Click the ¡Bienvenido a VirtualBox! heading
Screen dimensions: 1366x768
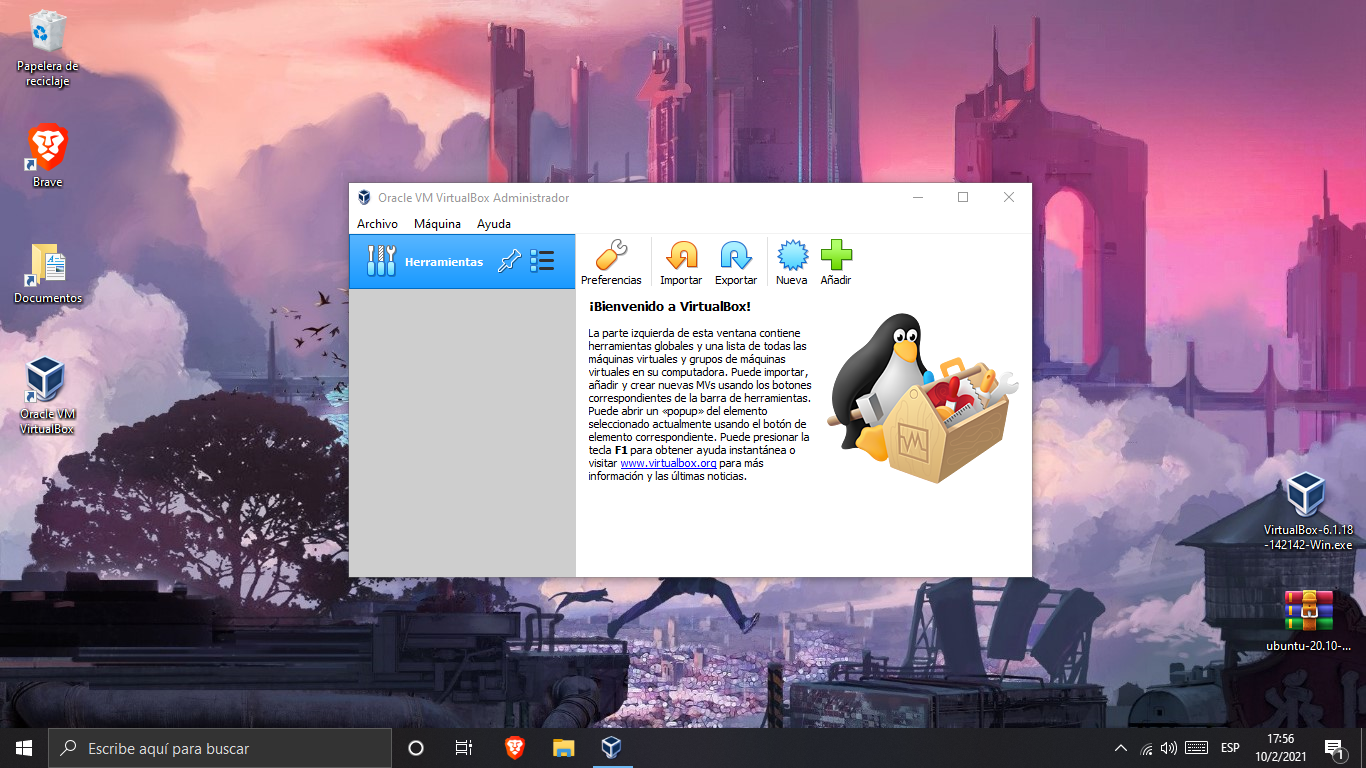669,306
